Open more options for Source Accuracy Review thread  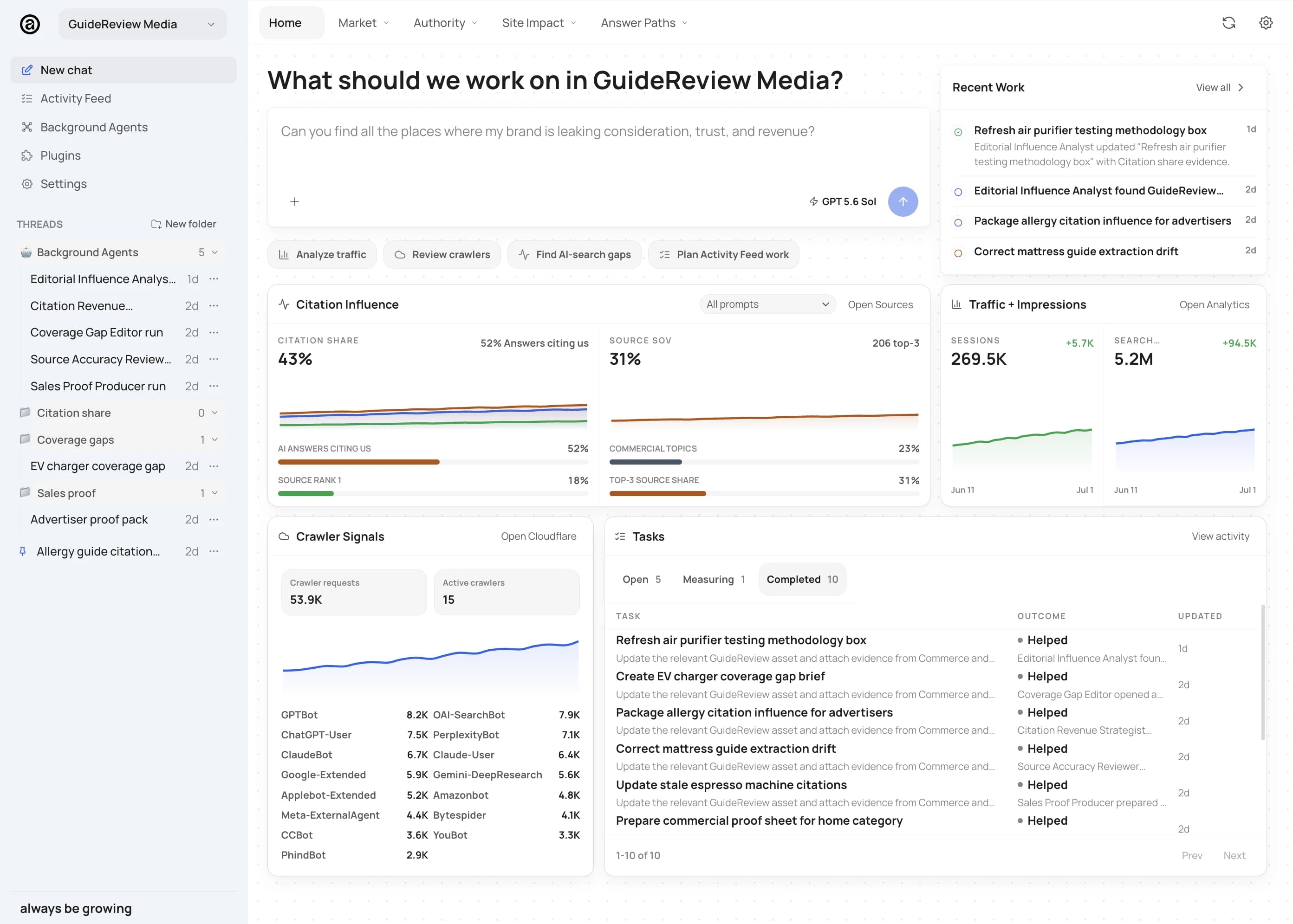[214, 359]
